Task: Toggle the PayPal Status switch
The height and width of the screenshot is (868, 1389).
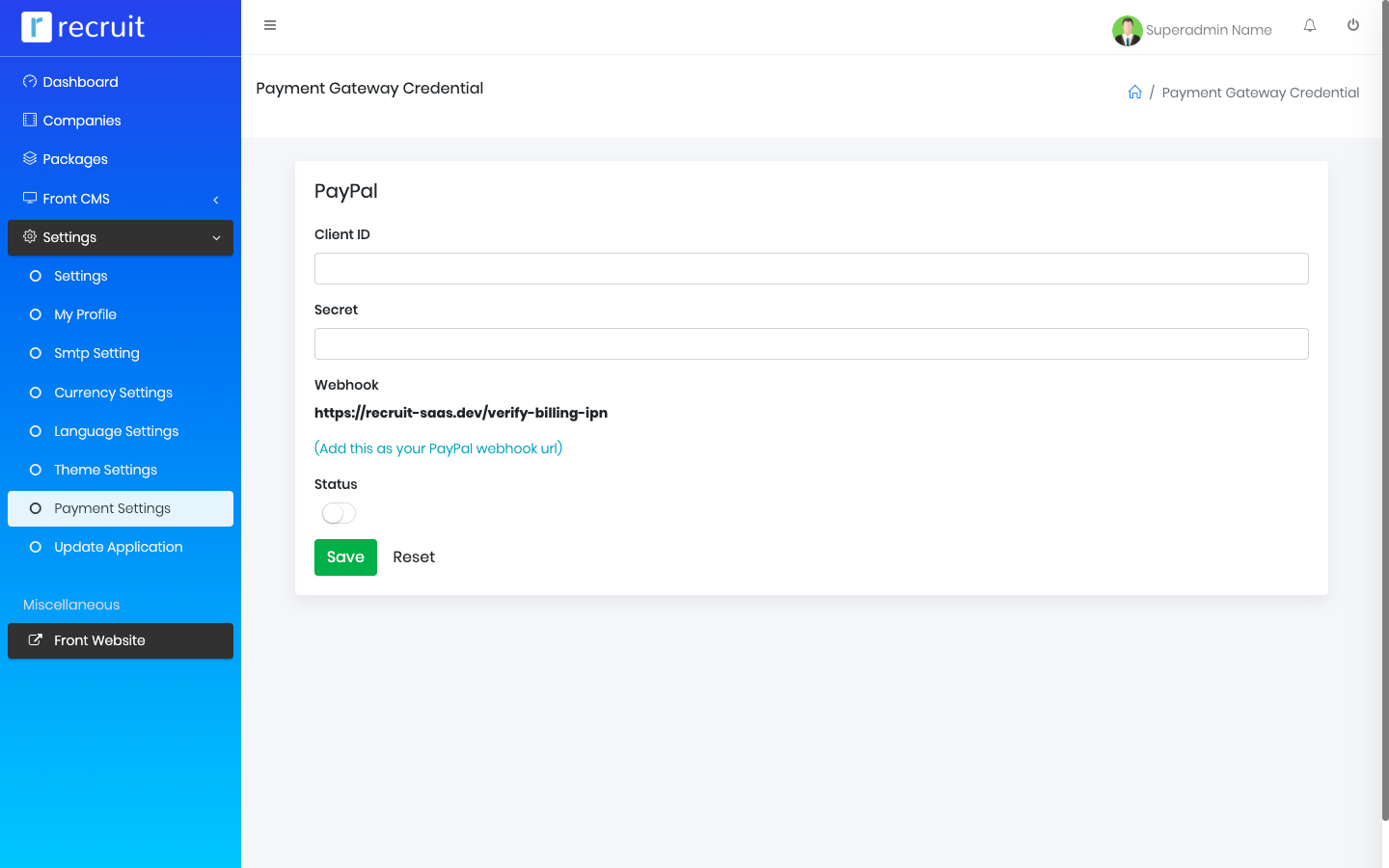Action: point(339,513)
